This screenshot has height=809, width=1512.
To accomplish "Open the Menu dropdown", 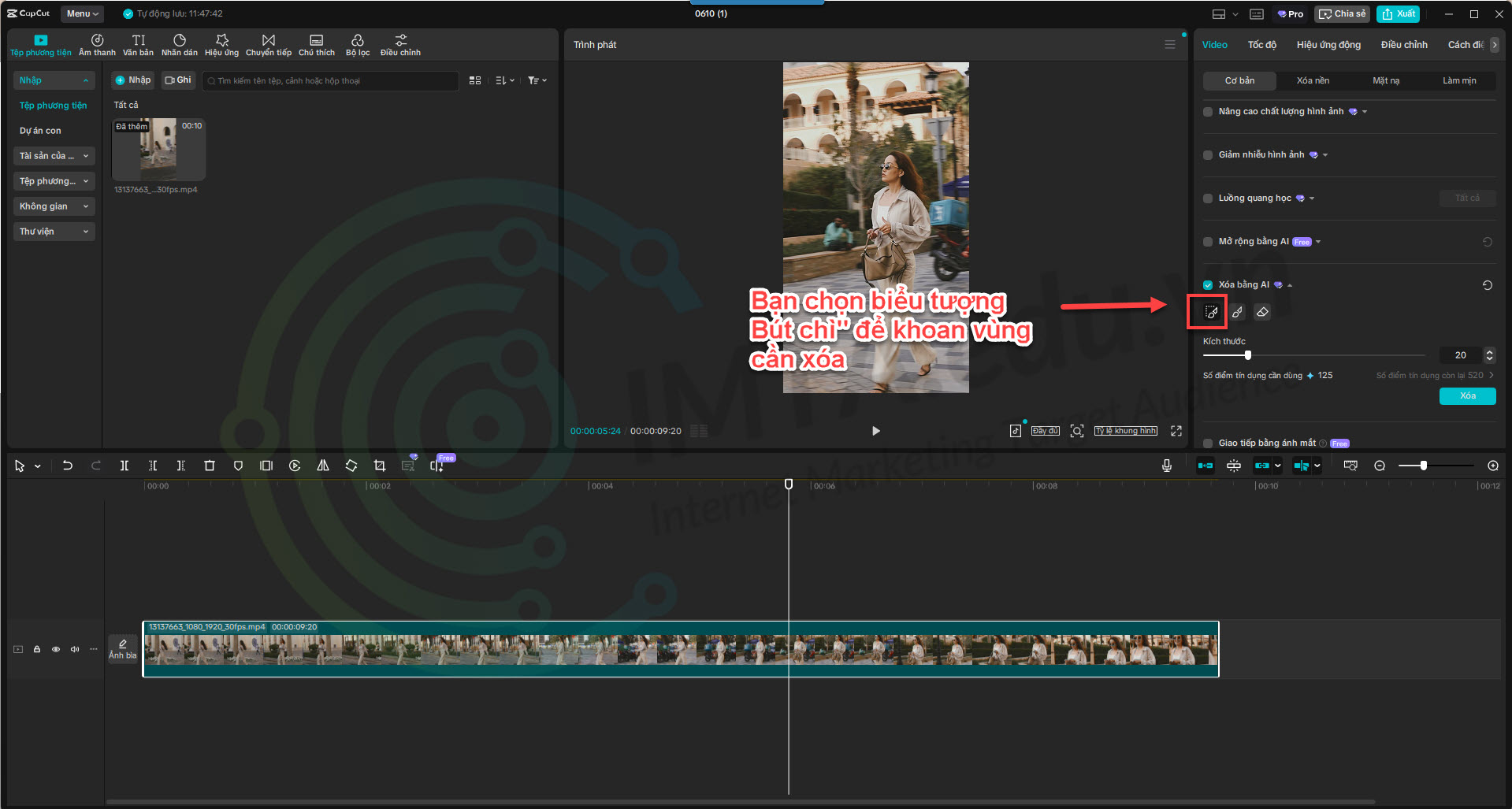I will [x=82, y=13].
